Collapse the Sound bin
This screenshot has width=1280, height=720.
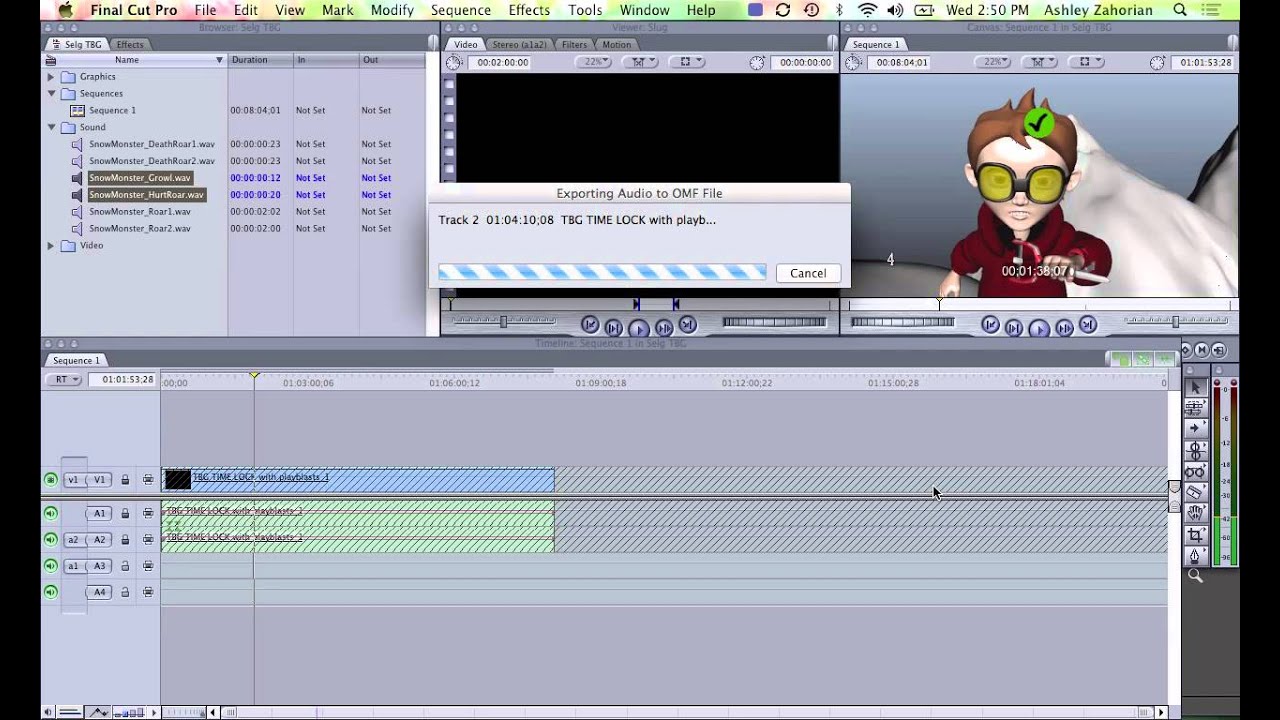point(51,128)
